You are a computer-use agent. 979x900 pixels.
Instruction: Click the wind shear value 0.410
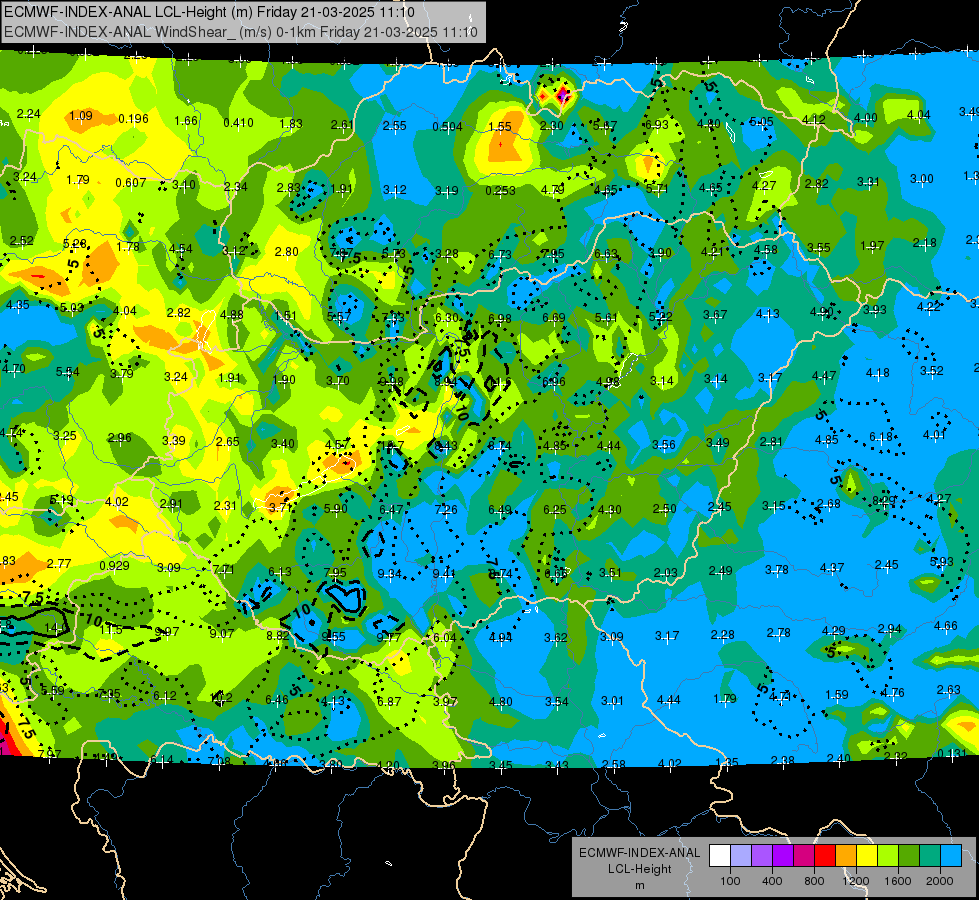pos(239,122)
